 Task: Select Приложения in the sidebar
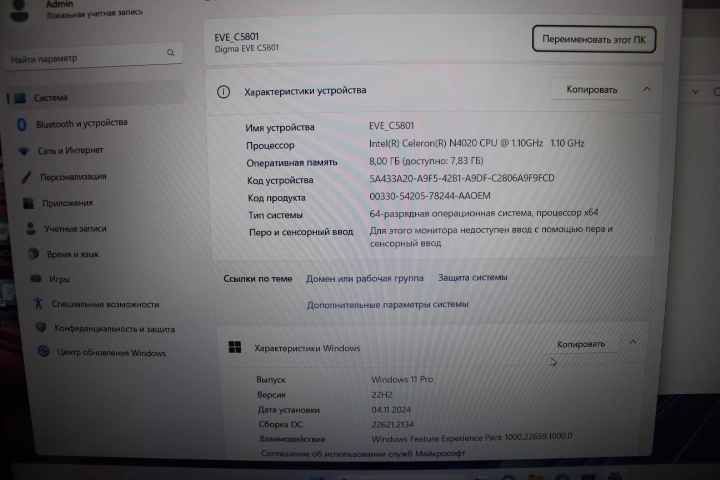(x=68, y=203)
